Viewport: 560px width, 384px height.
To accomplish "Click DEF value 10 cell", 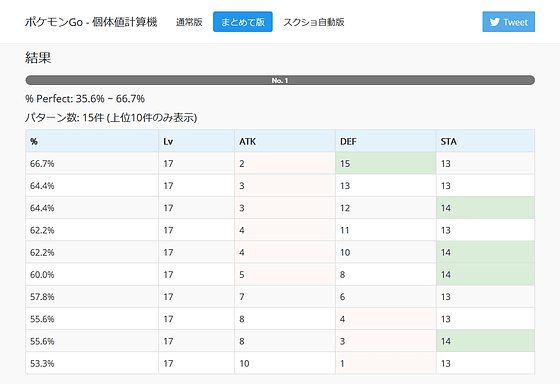I will (x=386, y=252).
